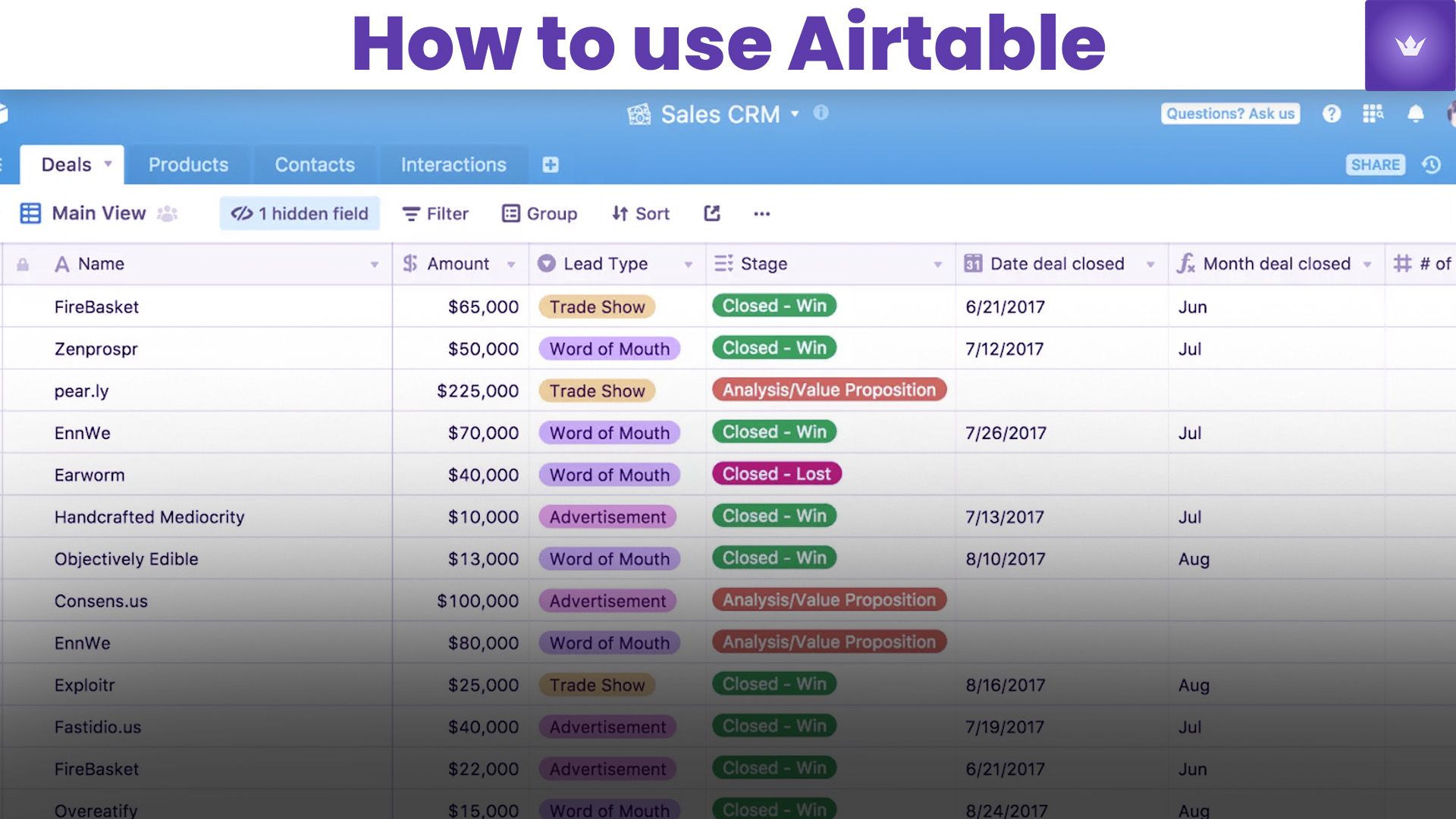This screenshot has height=819, width=1456.
Task: Expand Month deal closed column dropdown
Action: click(x=1367, y=265)
